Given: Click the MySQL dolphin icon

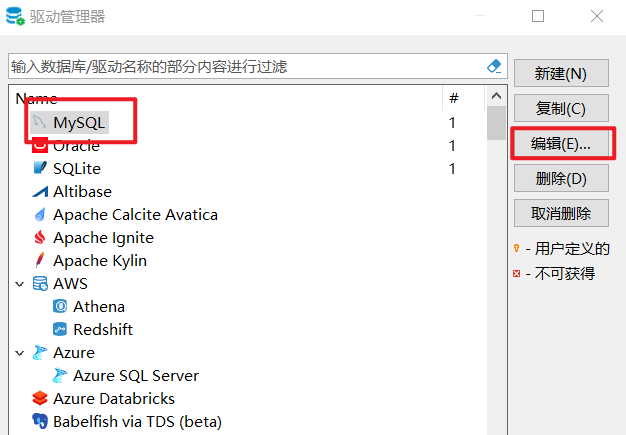Looking at the screenshot, I should (x=40, y=122).
